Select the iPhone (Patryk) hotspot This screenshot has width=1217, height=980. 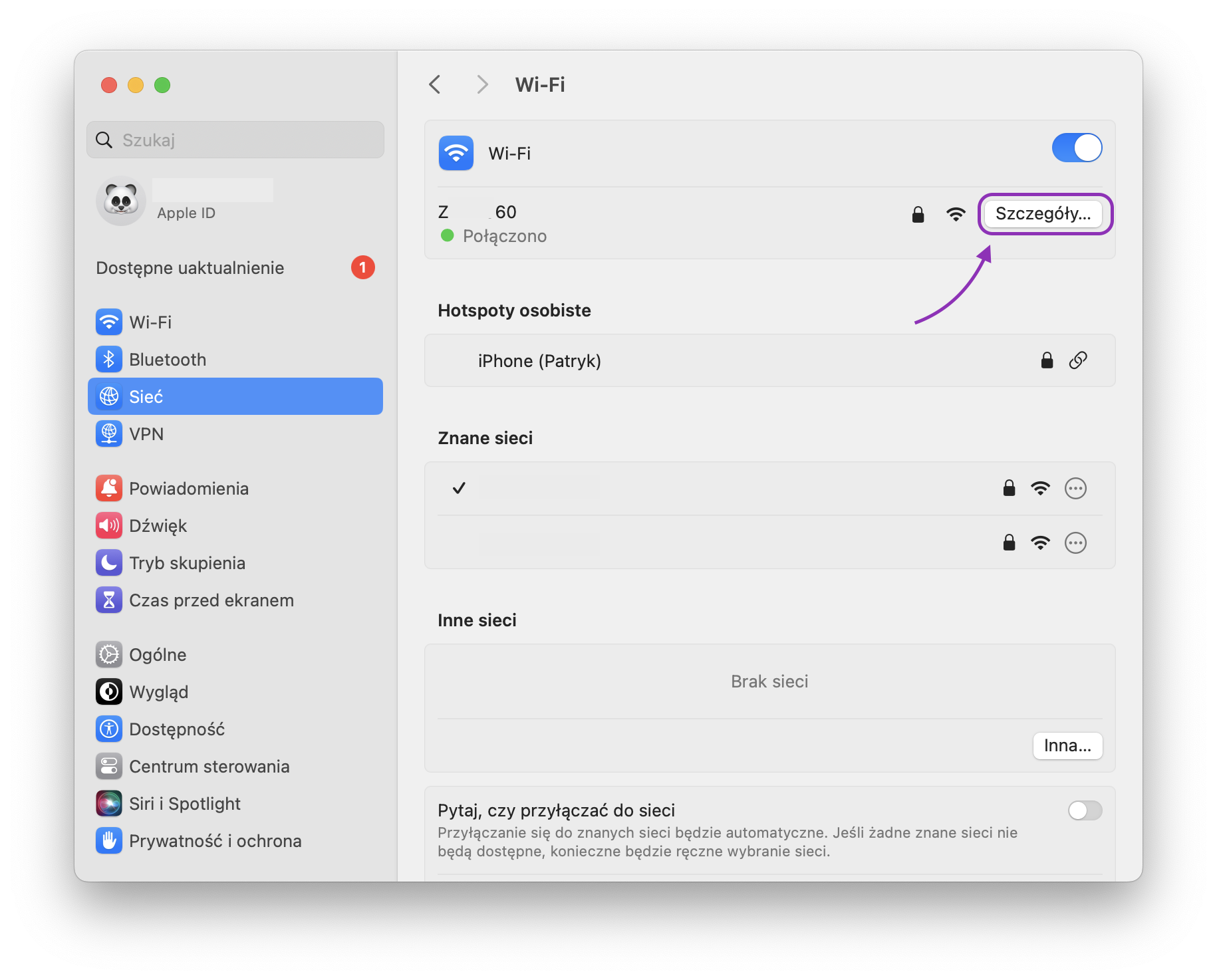[x=769, y=360]
